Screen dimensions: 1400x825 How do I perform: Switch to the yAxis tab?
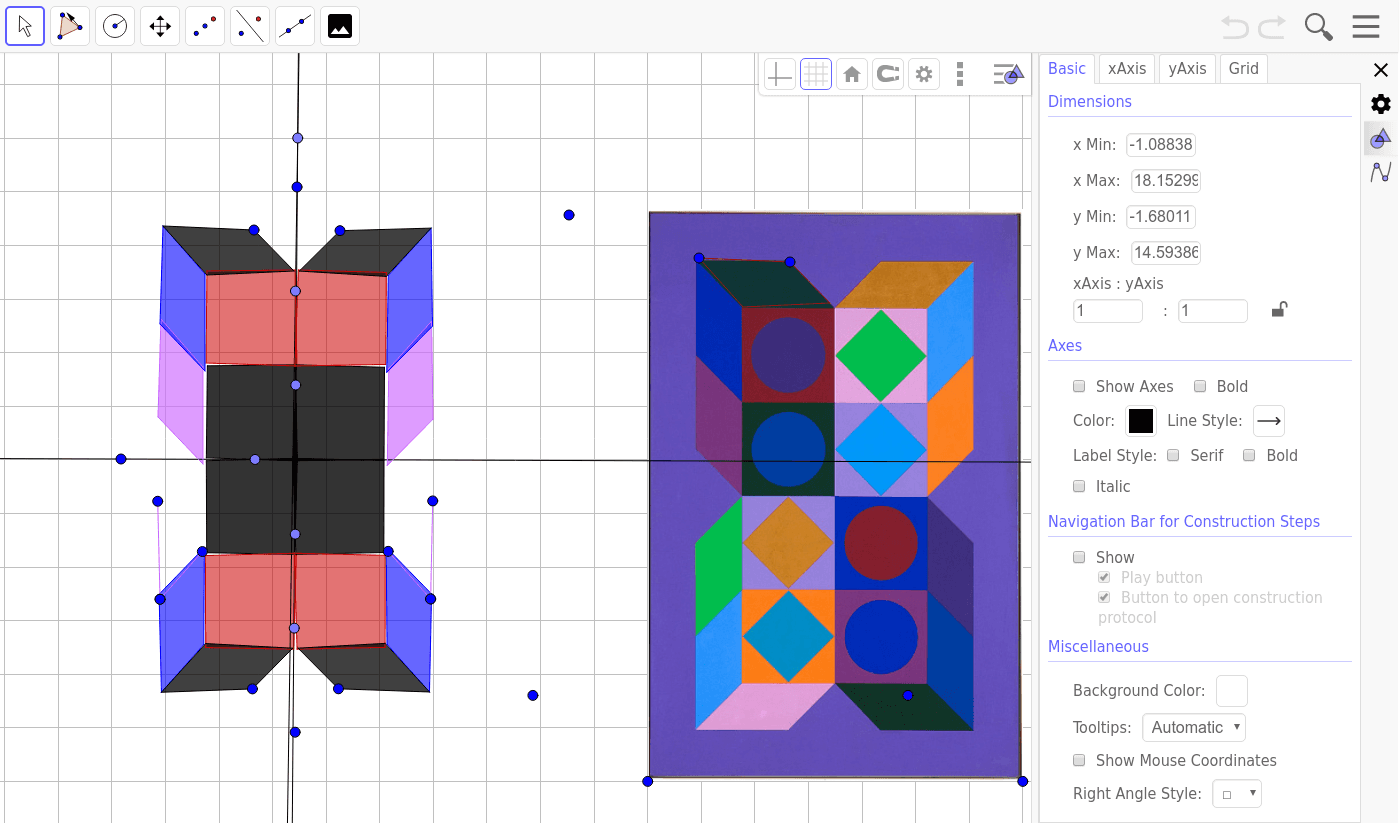1188,68
